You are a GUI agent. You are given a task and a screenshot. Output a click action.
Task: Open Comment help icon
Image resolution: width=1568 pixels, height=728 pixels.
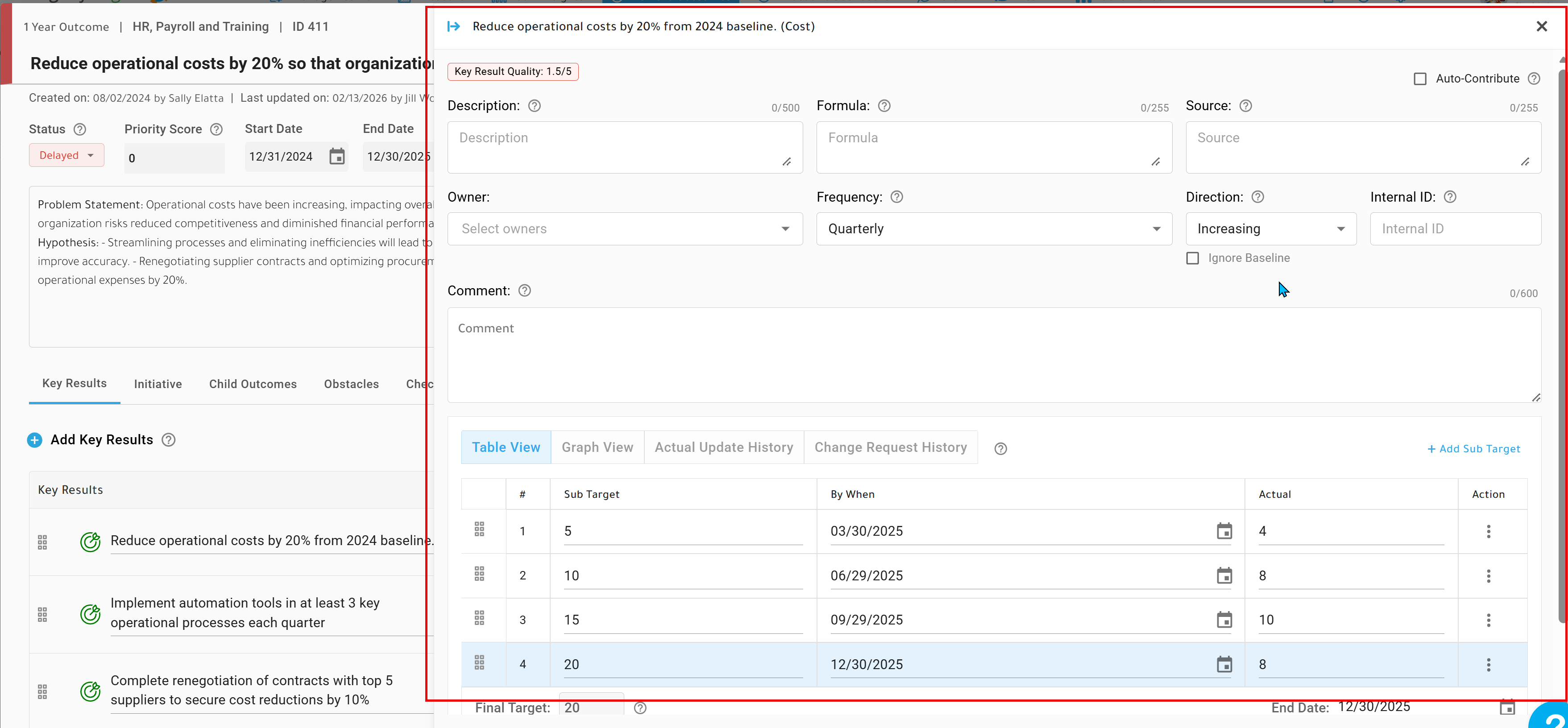(524, 291)
